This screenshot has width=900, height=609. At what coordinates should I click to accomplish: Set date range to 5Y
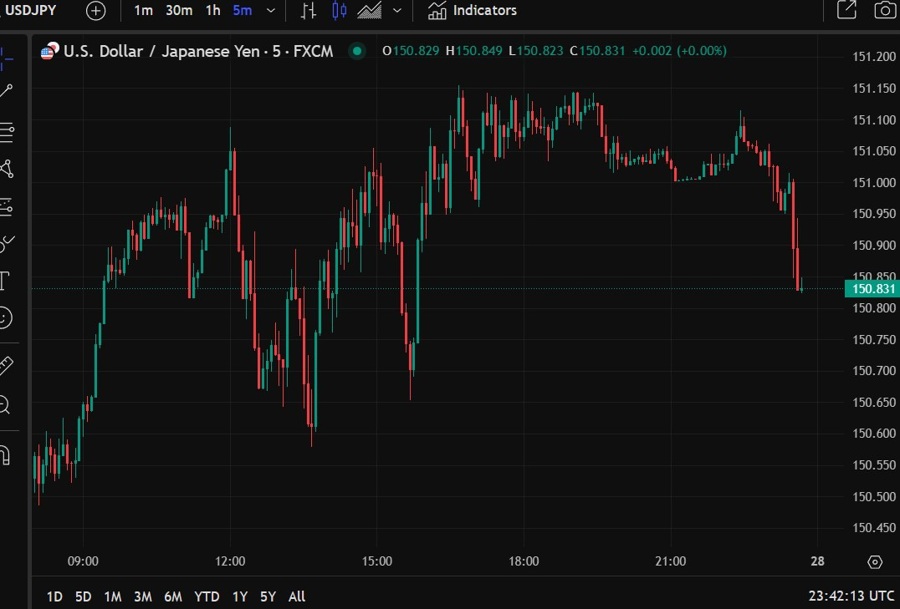[268, 596]
